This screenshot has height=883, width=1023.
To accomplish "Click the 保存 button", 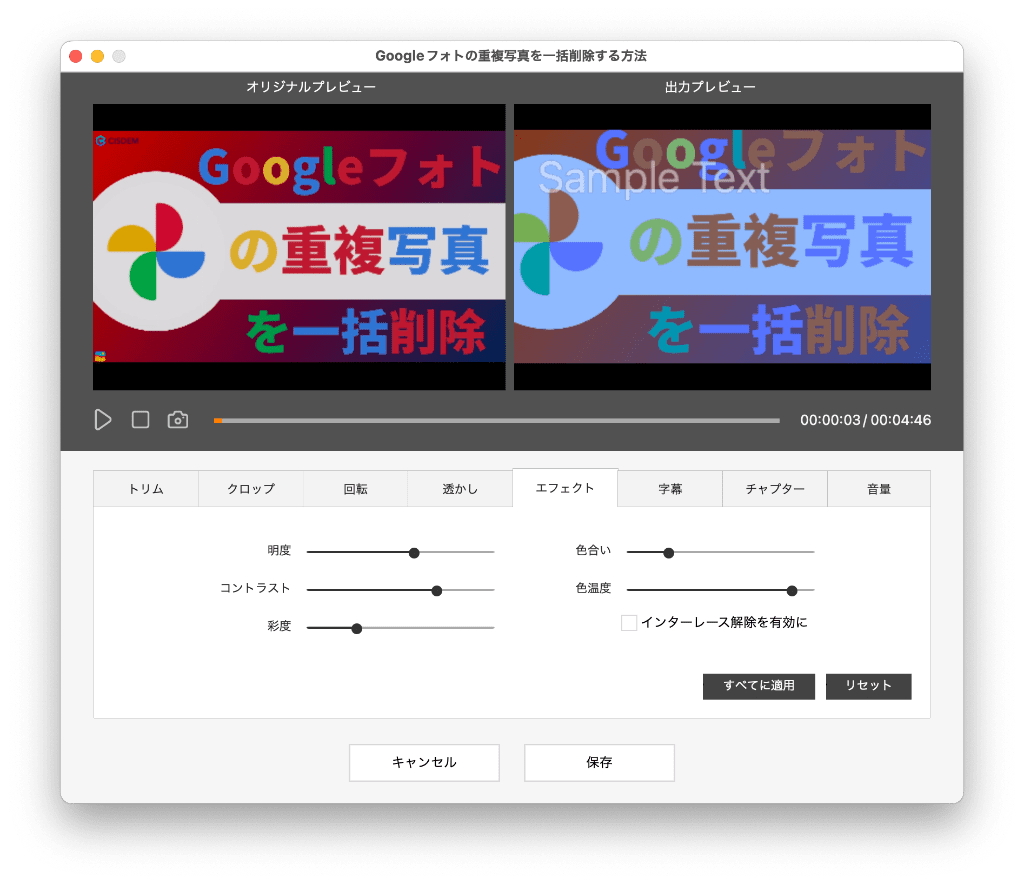I will [599, 762].
